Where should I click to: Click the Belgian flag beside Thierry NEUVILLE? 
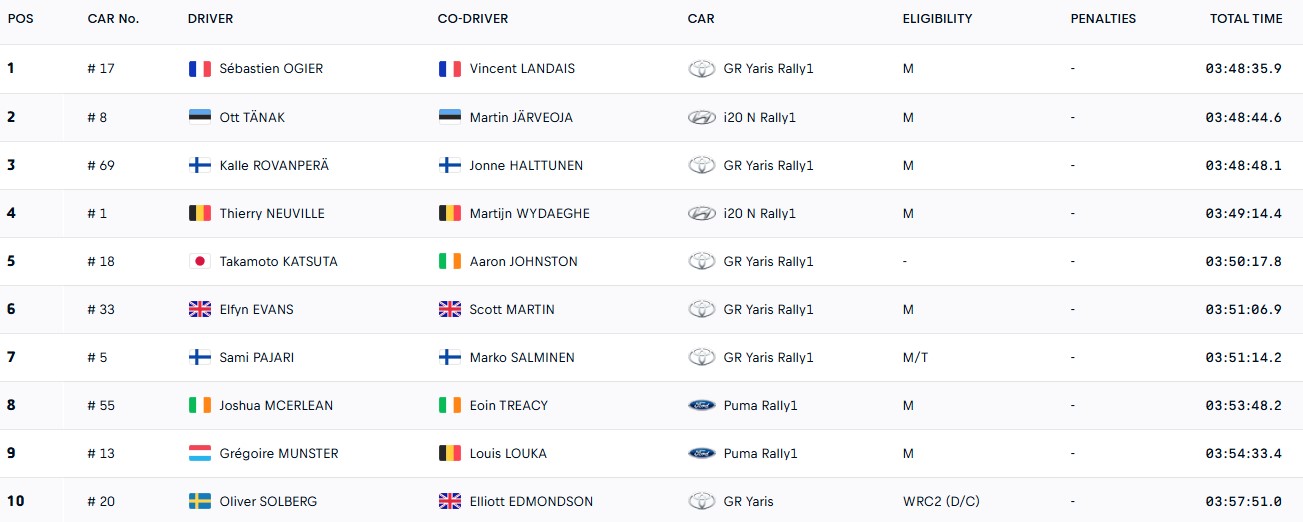(200, 213)
